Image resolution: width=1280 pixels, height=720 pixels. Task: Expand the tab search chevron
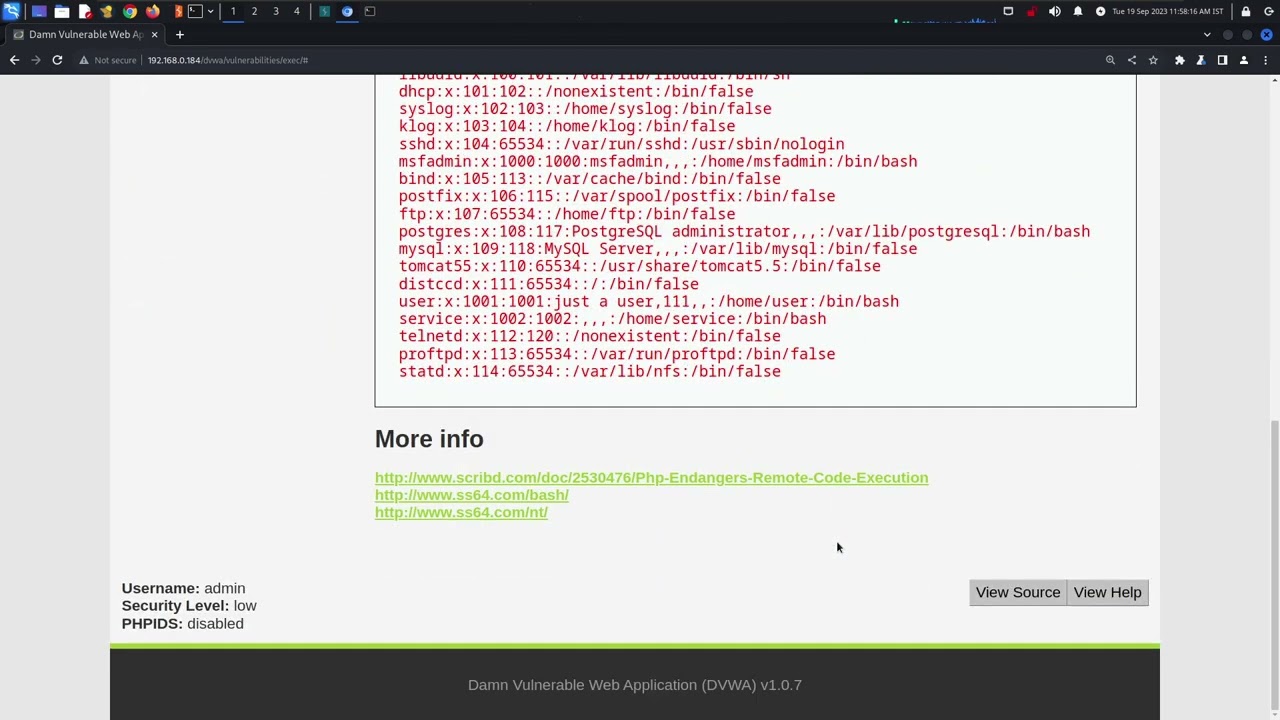click(x=1207, y=34)
